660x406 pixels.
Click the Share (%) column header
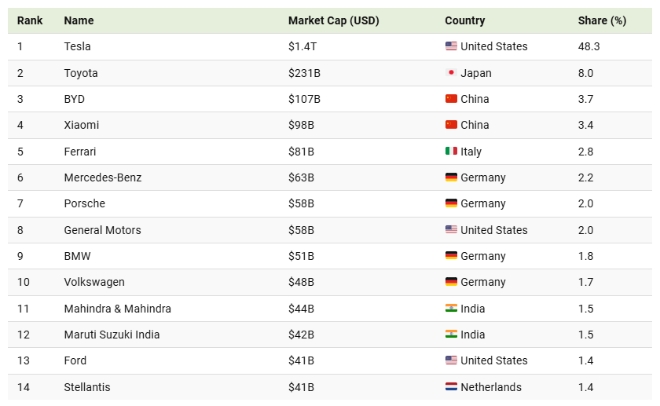[x=601, y=21]
